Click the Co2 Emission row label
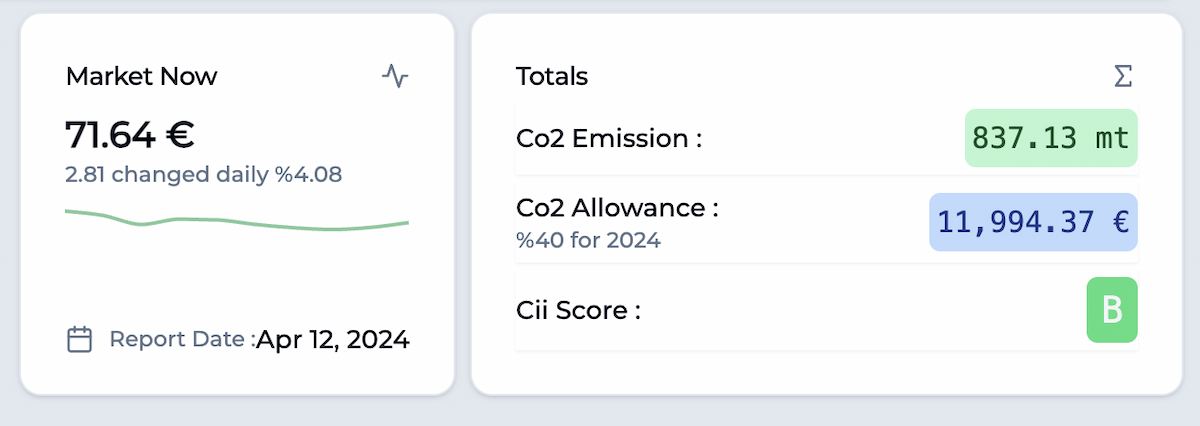The width and height of the screenshot is (1200, 426). click(609, 138)
